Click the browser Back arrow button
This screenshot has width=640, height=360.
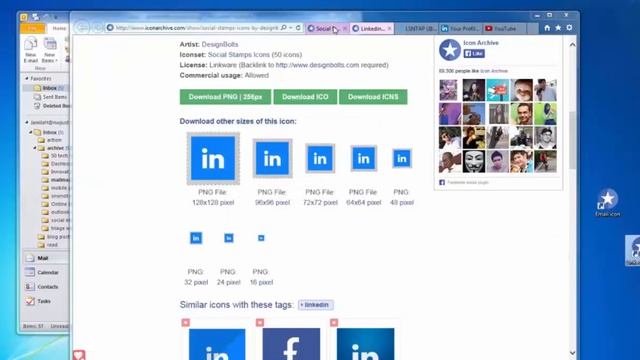[x=82, y=28]
